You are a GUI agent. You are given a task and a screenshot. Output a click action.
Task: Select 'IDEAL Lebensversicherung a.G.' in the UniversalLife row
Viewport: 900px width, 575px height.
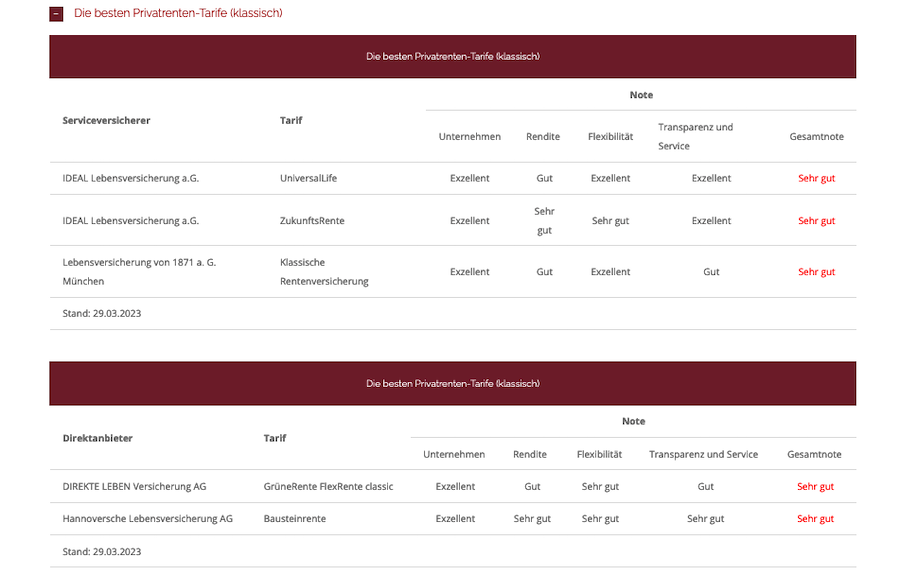click(x=131, y=178)
